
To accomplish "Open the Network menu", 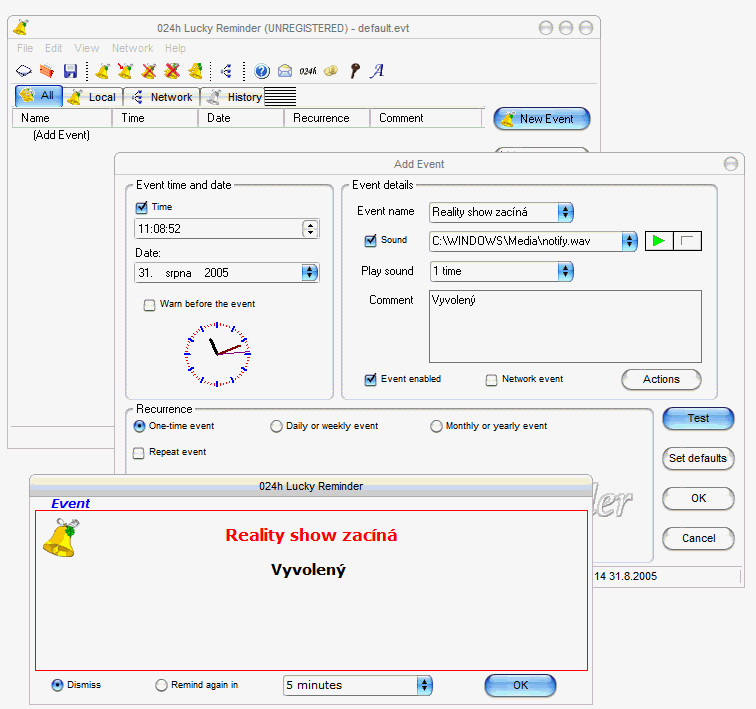I will tap(133, 48).
